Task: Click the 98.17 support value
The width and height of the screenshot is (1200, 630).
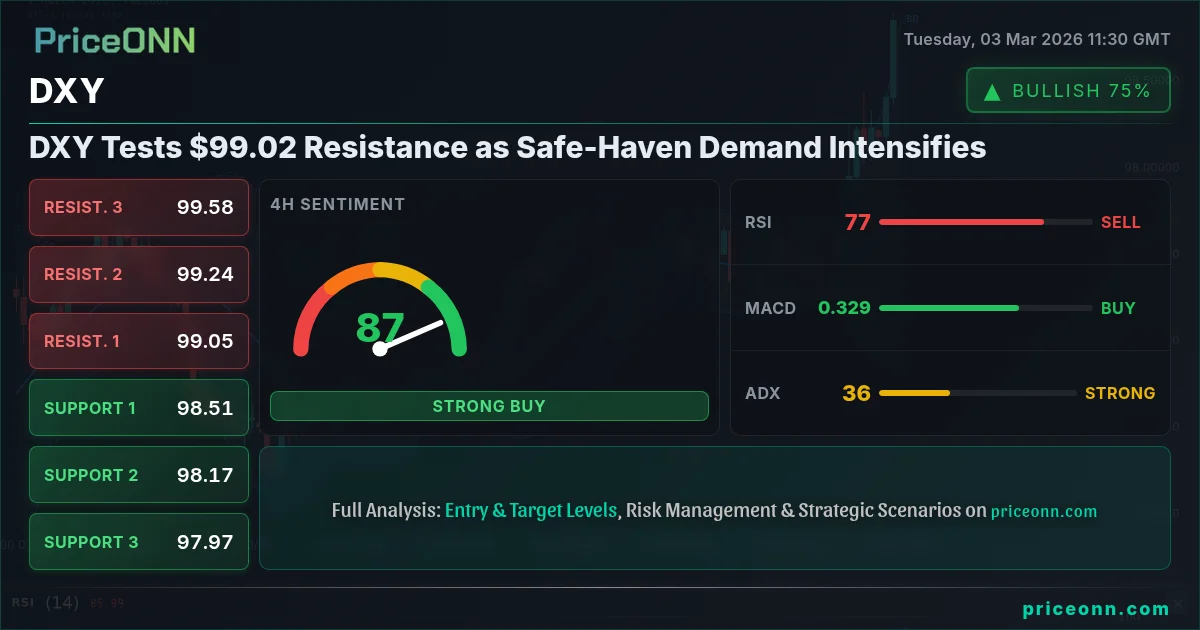Action: (205, 475)
